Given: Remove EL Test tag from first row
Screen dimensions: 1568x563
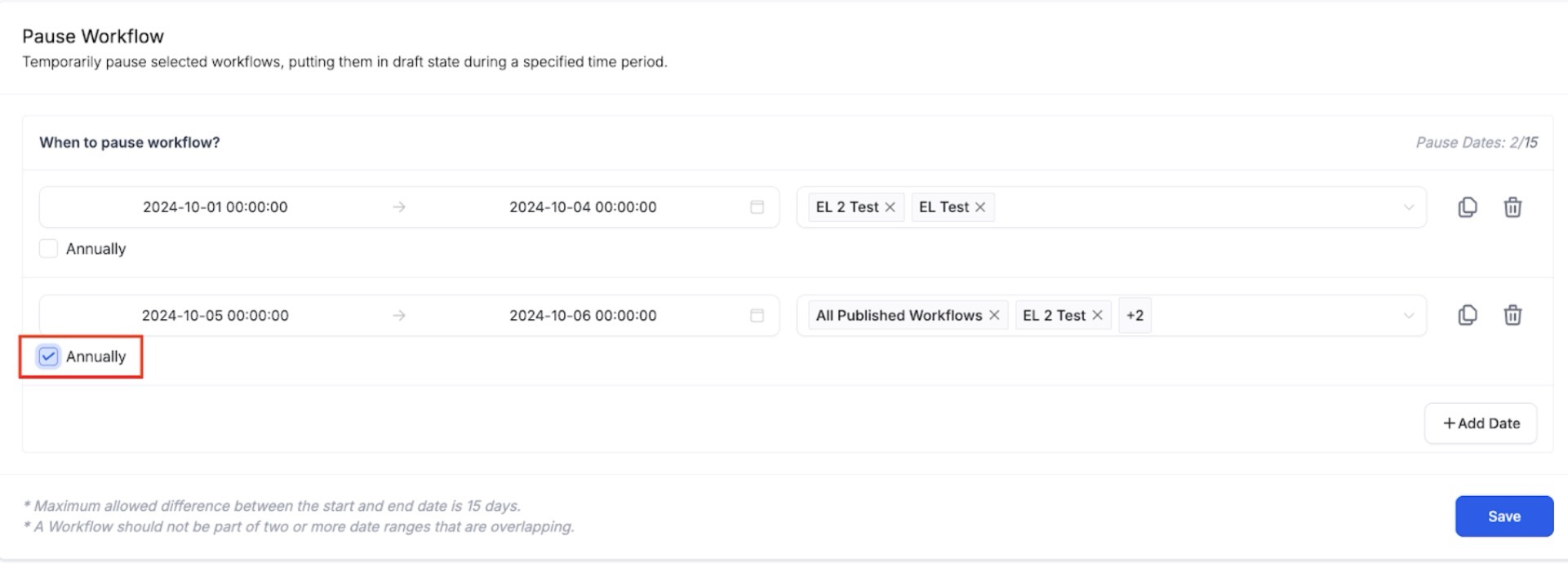Looking at the screenshot, I should (980, 207).
